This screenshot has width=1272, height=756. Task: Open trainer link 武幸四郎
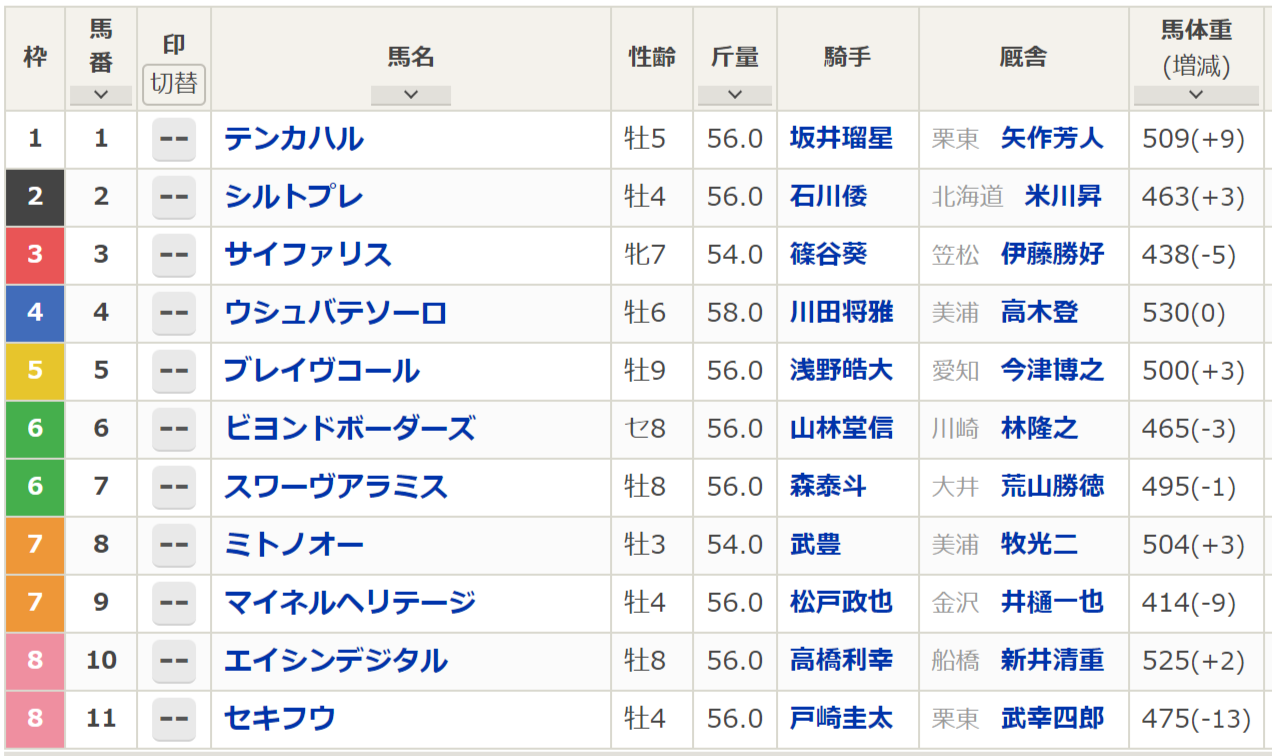[1052, 718]
